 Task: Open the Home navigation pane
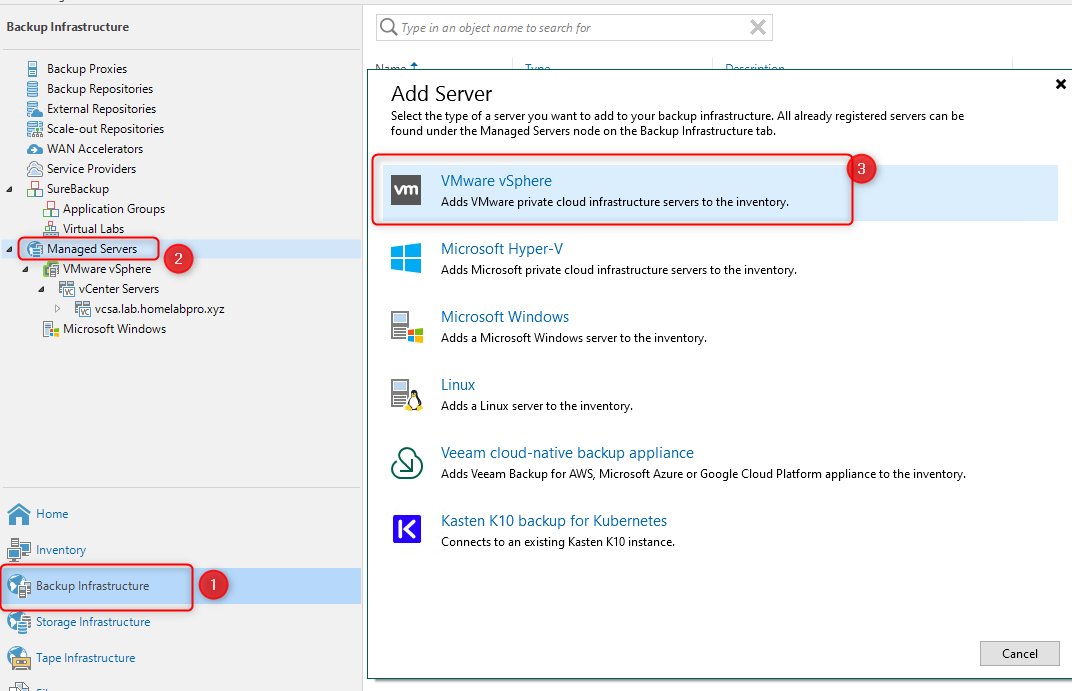tap(52, 514)
